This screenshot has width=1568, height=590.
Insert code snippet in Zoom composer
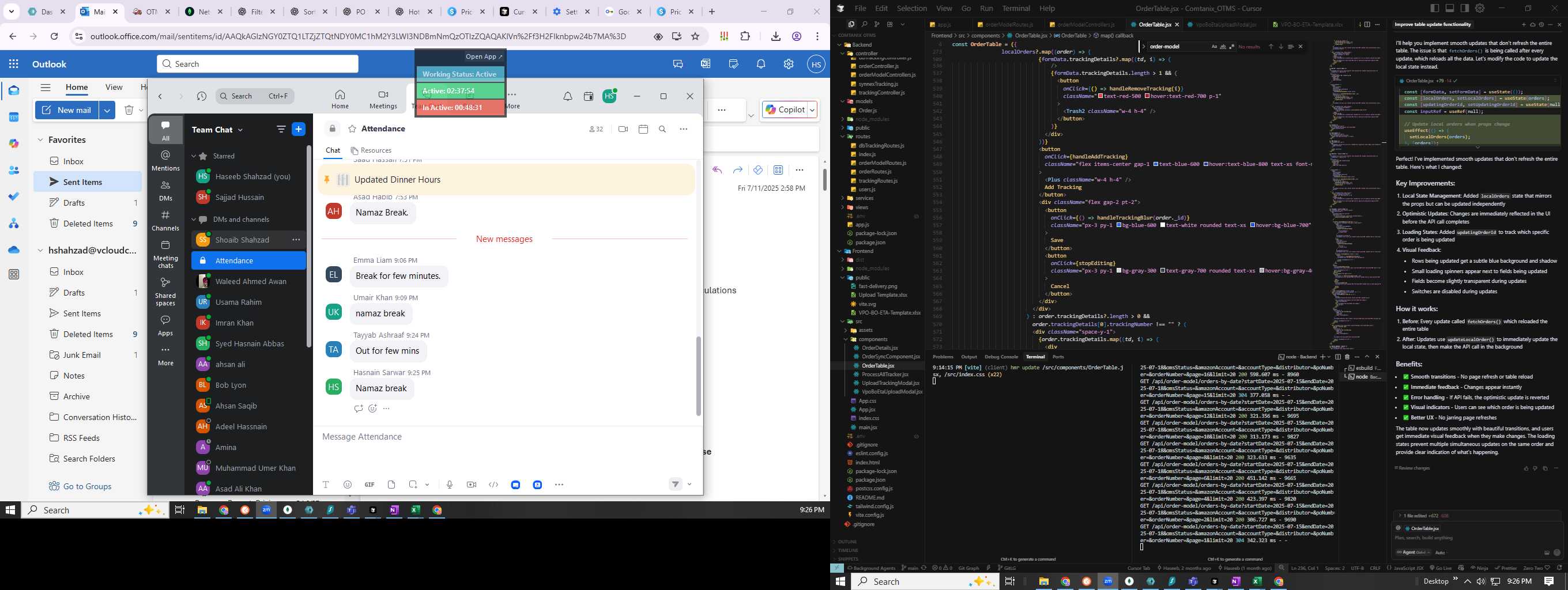pyautogui.click(x=493, y=485)
